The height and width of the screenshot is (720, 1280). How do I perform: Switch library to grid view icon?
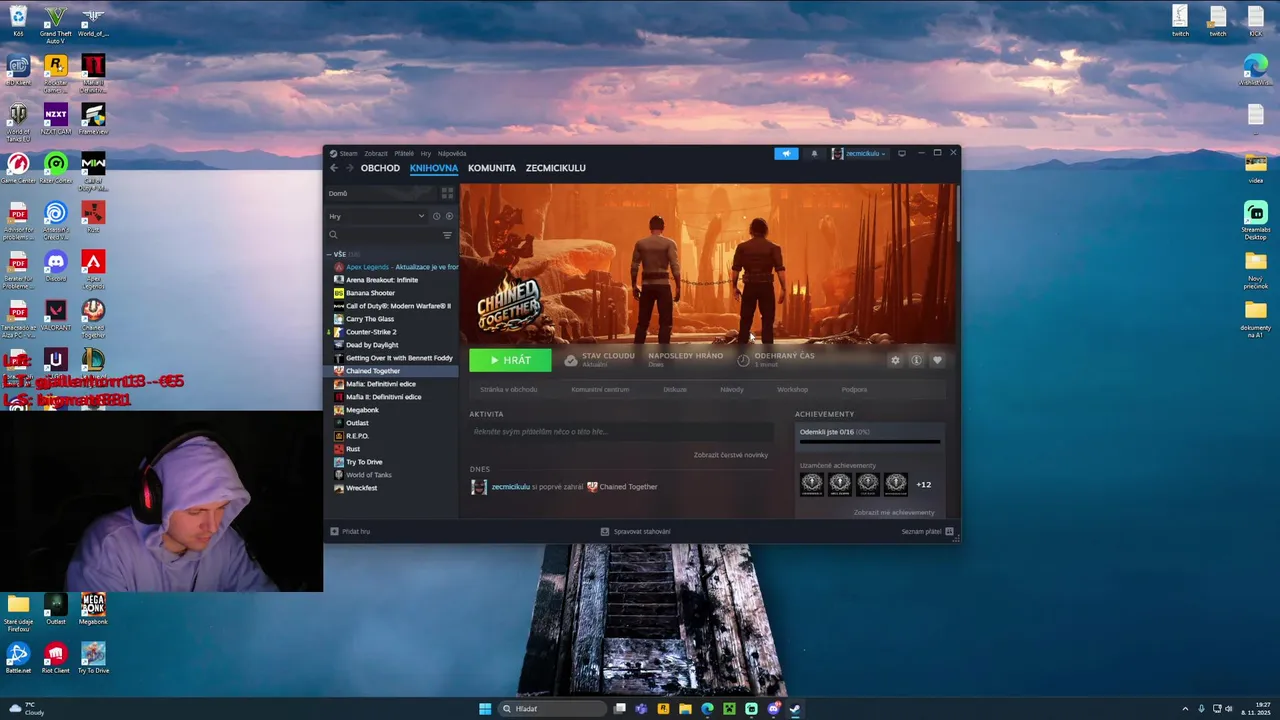tap(447, 193)
